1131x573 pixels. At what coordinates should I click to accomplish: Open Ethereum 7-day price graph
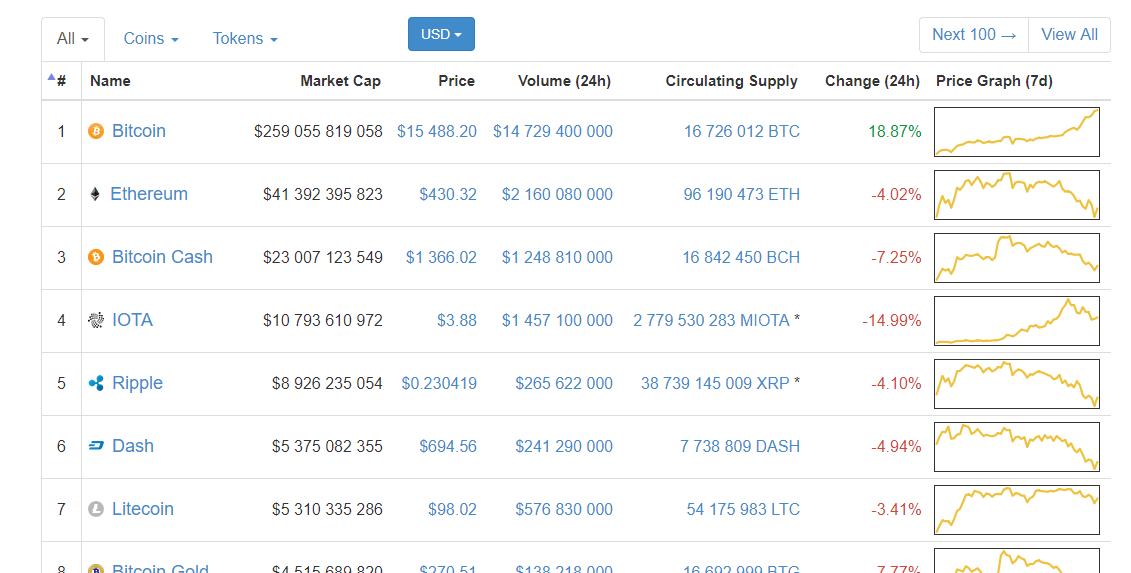pos(1016,194)
